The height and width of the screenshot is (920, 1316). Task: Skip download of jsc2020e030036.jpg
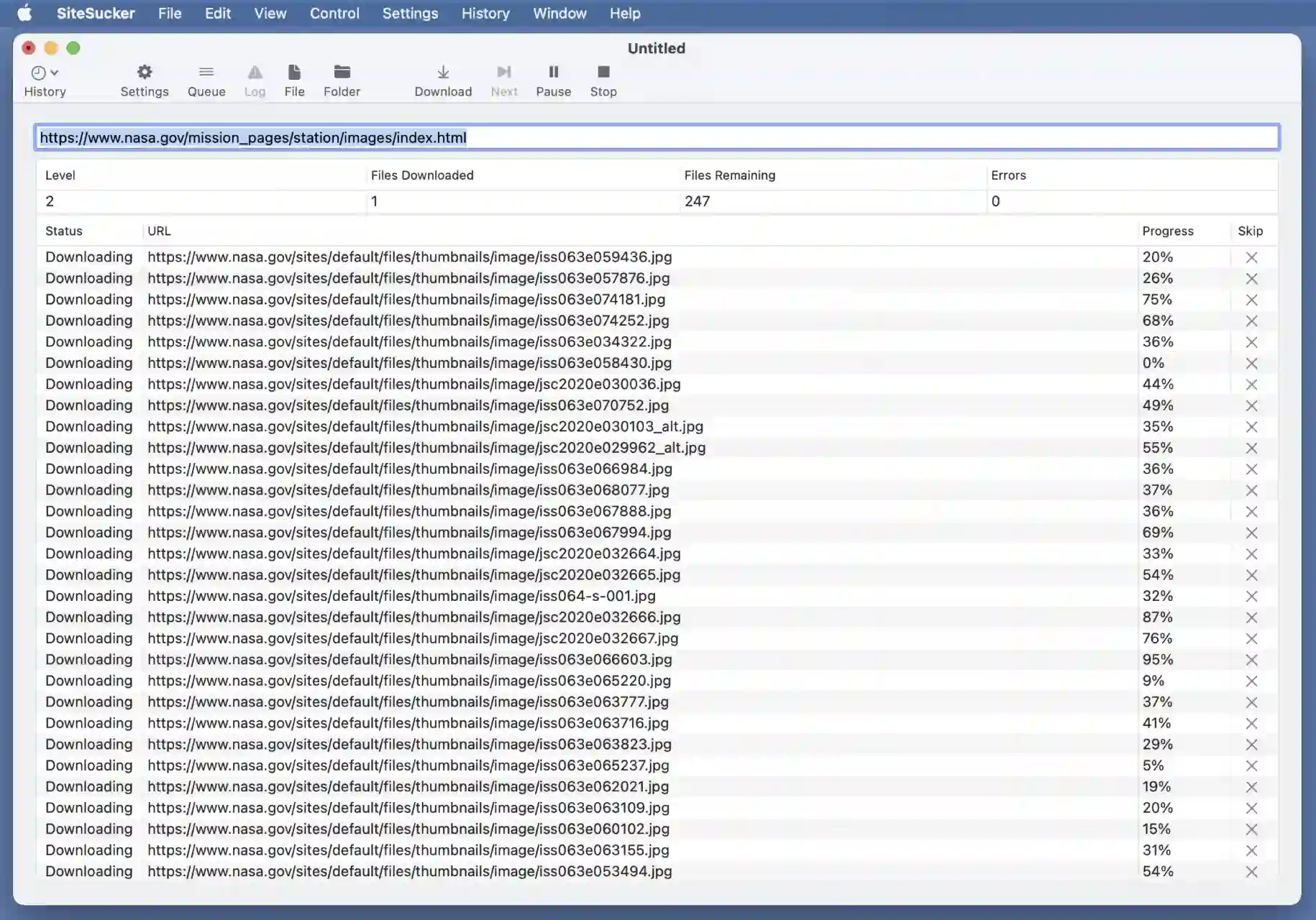[x=1251, y=385]
